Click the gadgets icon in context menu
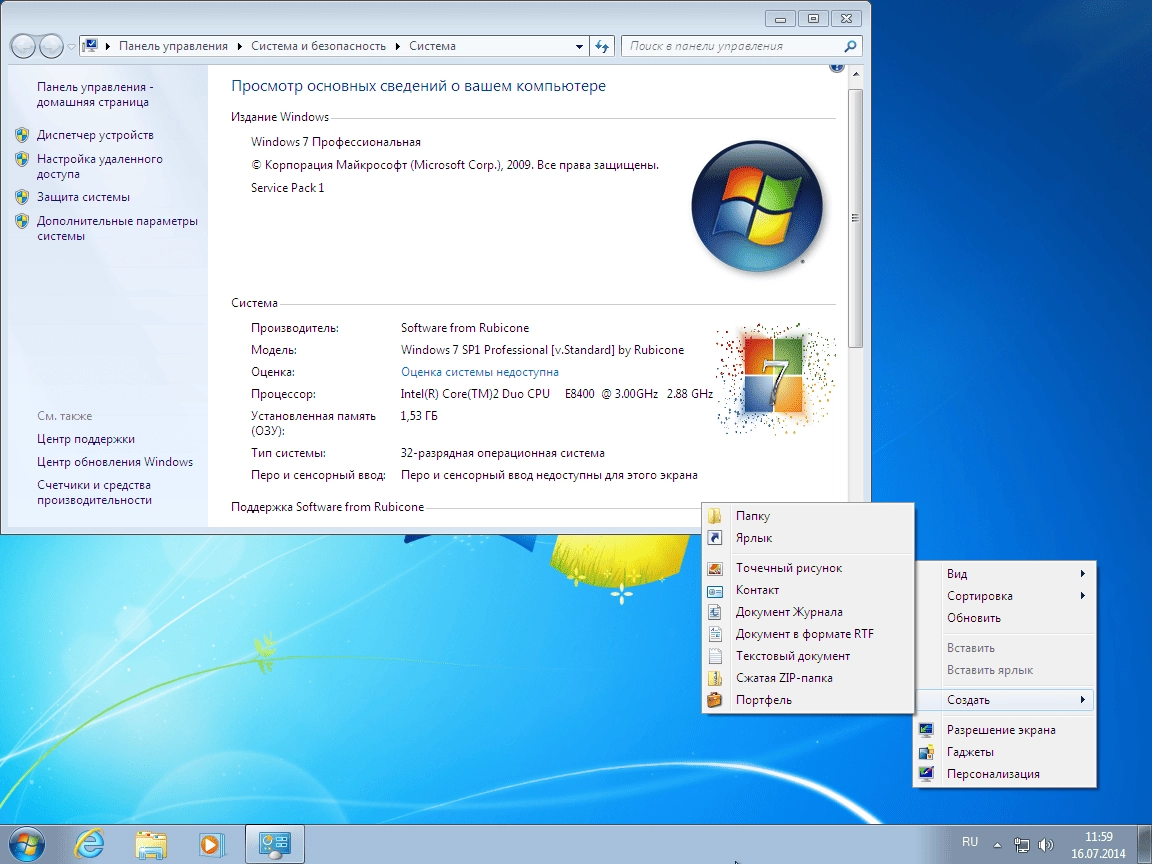1152x864 pixels. tap(926, 752)
